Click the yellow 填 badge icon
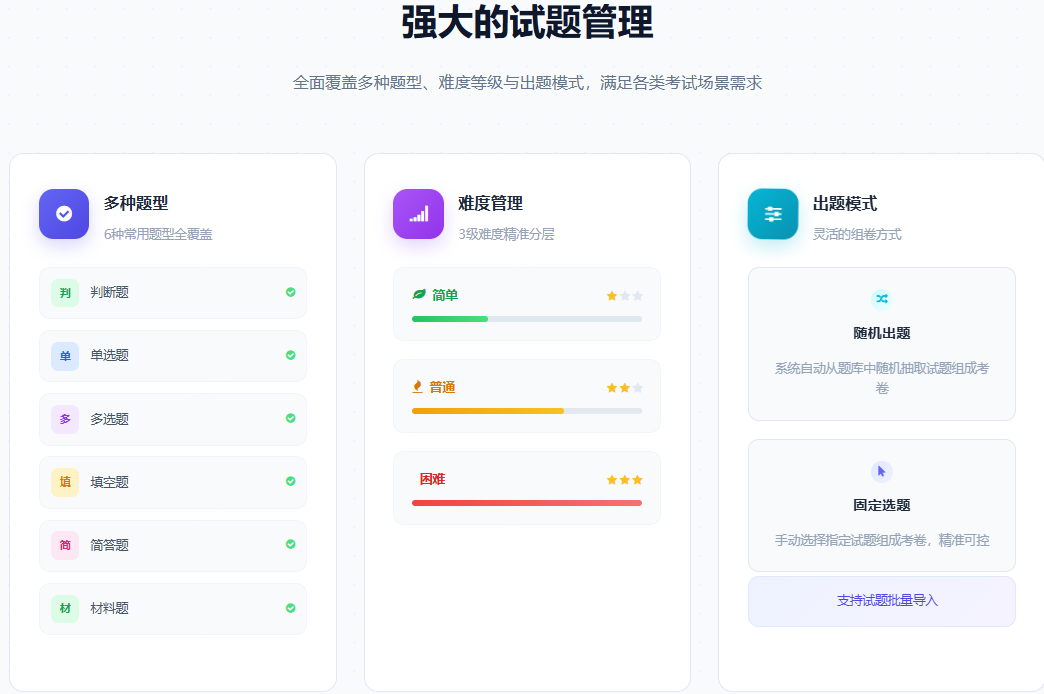Screen dimensions: 1044x694 [65, 482]
